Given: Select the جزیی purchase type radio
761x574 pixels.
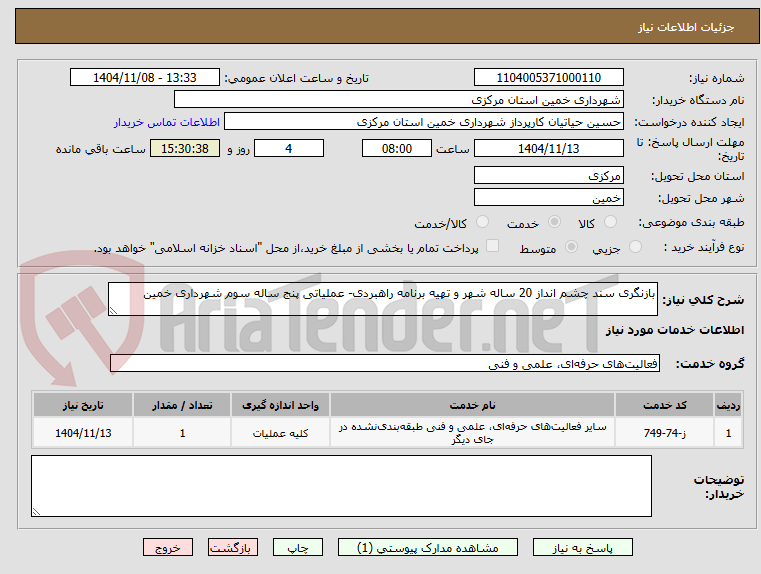Looking at the screenshot, I should 635,247.
